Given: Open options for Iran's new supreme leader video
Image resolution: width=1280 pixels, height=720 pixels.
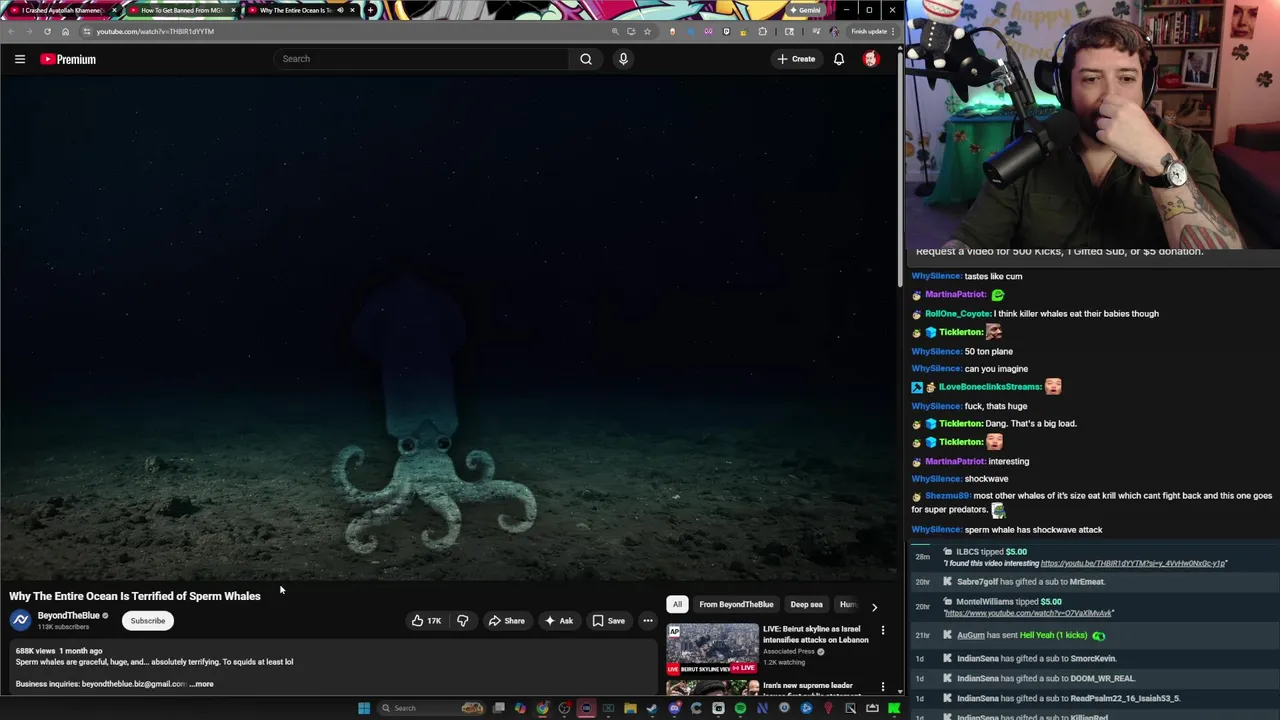Looking at the screenshot, I should click(883, 687).
